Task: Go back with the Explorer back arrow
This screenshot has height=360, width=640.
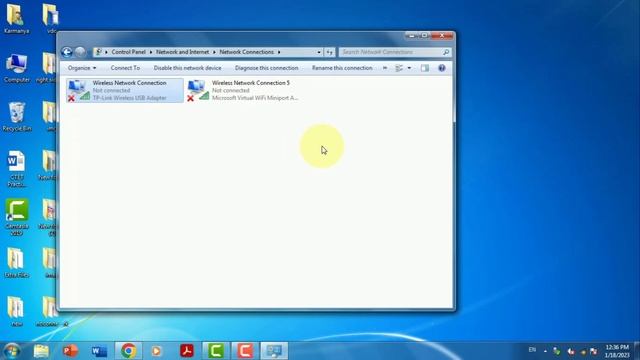Action: (x=67, y=52)
